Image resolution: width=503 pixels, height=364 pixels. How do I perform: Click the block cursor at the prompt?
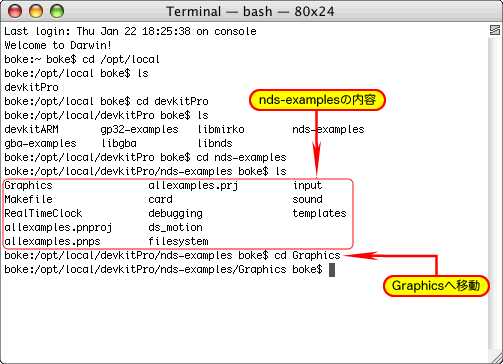point(332,269)
